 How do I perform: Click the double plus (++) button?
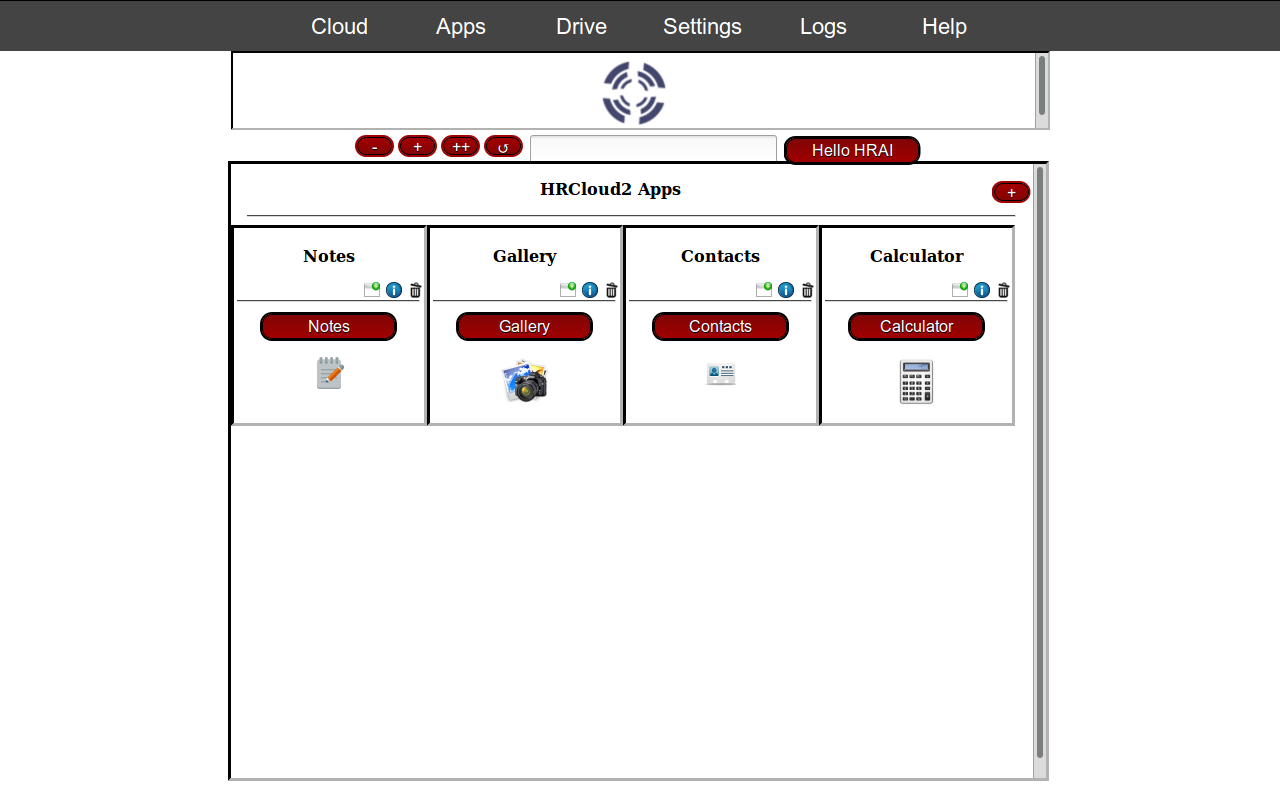[461, 147]
